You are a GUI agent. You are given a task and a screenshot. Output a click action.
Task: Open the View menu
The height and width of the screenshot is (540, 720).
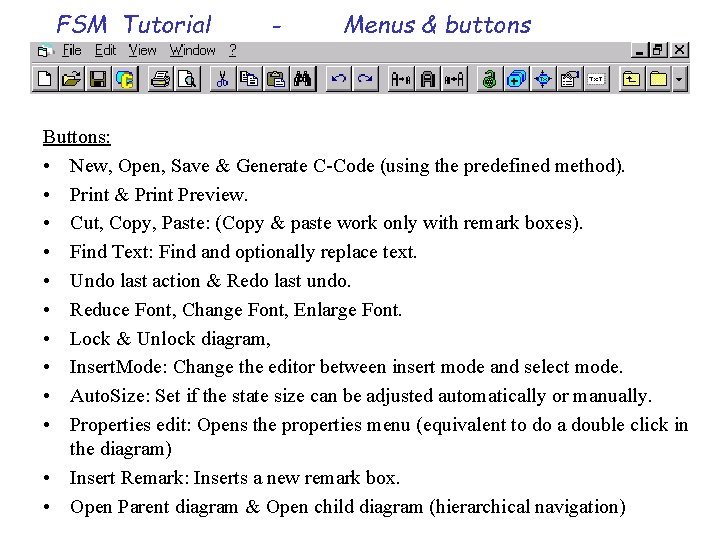[x=142, y=50]
